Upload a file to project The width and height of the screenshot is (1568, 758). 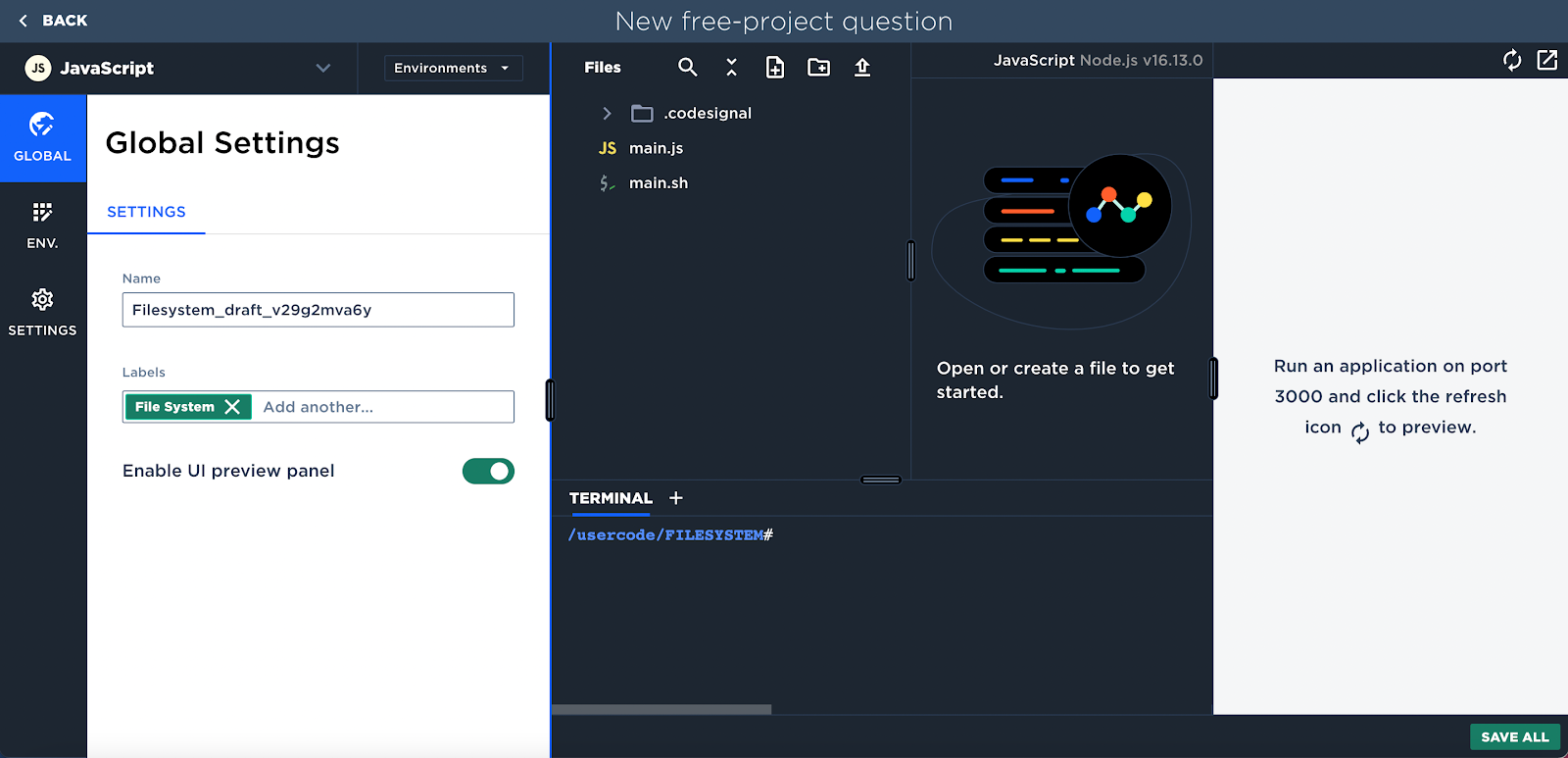coord(862,67)
